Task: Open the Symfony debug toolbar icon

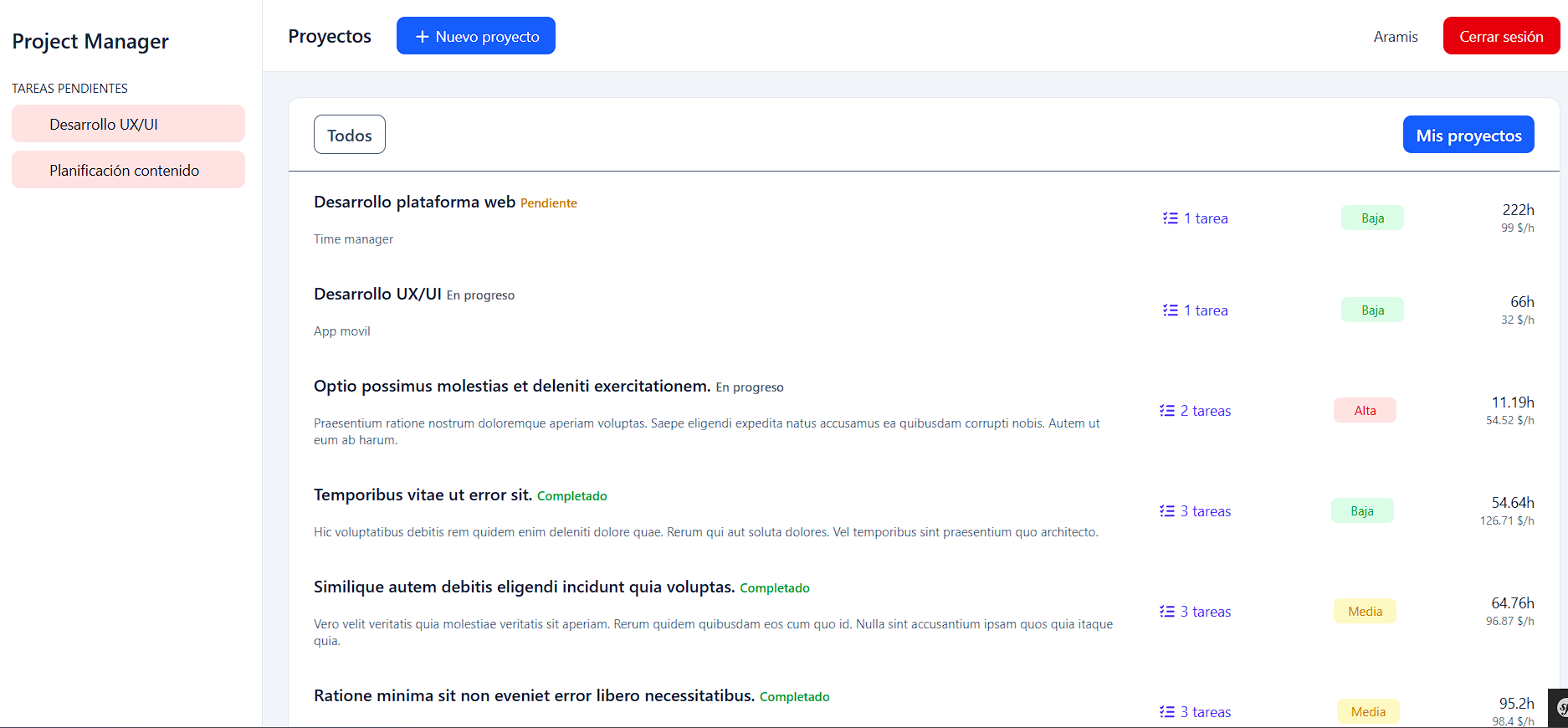Action: tap(1560, 709)
